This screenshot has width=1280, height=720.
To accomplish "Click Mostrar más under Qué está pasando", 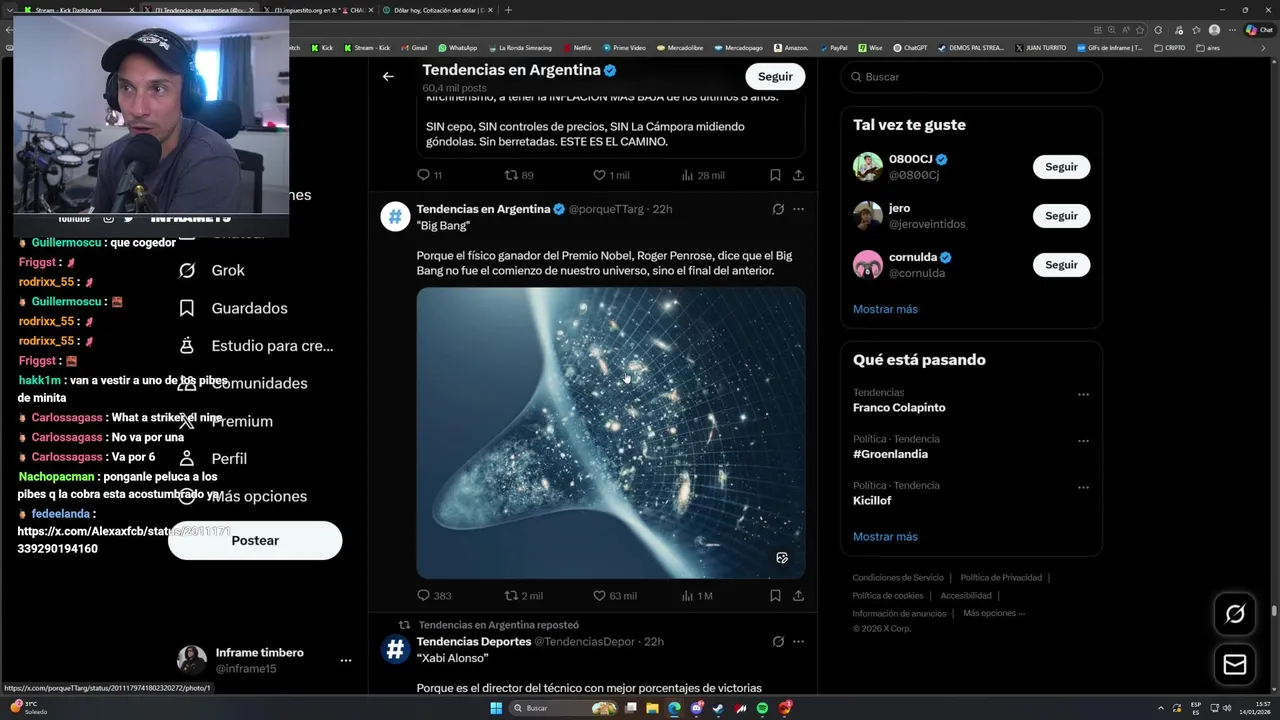I will [885, 537].
